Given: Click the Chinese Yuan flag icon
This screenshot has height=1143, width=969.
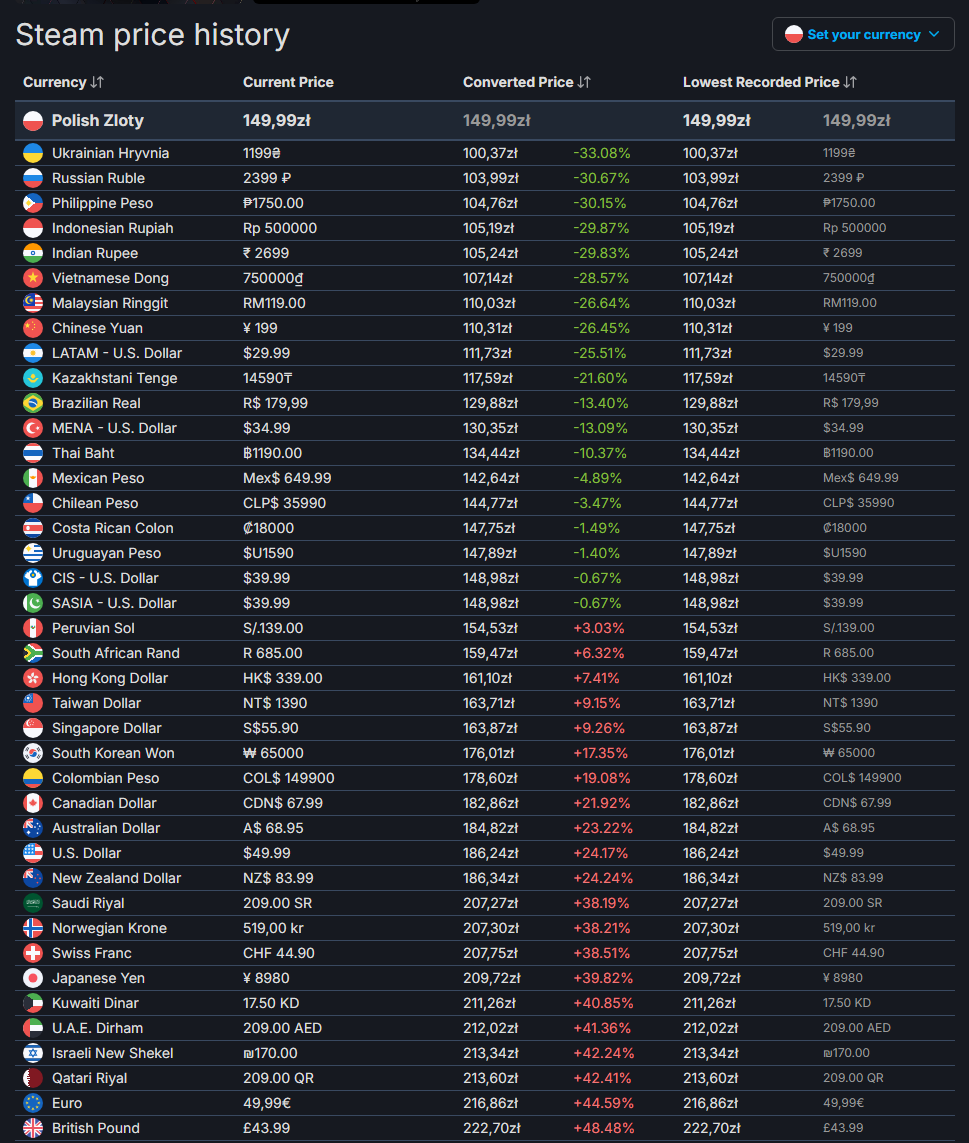Looking at the screenshot, I should 33,328.
